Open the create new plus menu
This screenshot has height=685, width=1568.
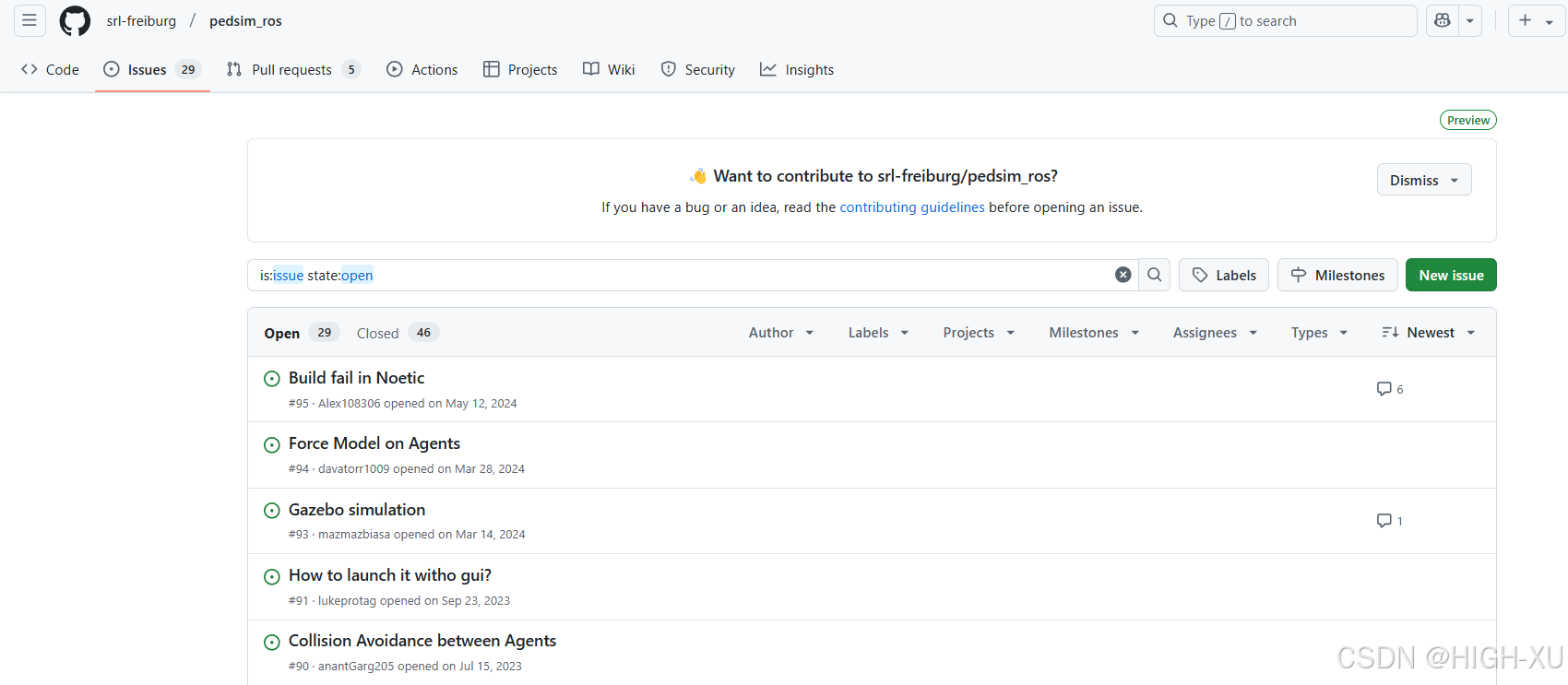(x=1536, y=20)
